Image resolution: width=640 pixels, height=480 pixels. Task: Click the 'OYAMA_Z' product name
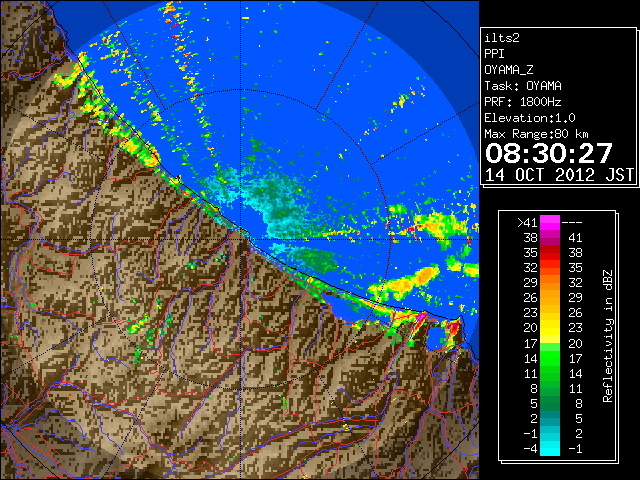coord(509,70)
